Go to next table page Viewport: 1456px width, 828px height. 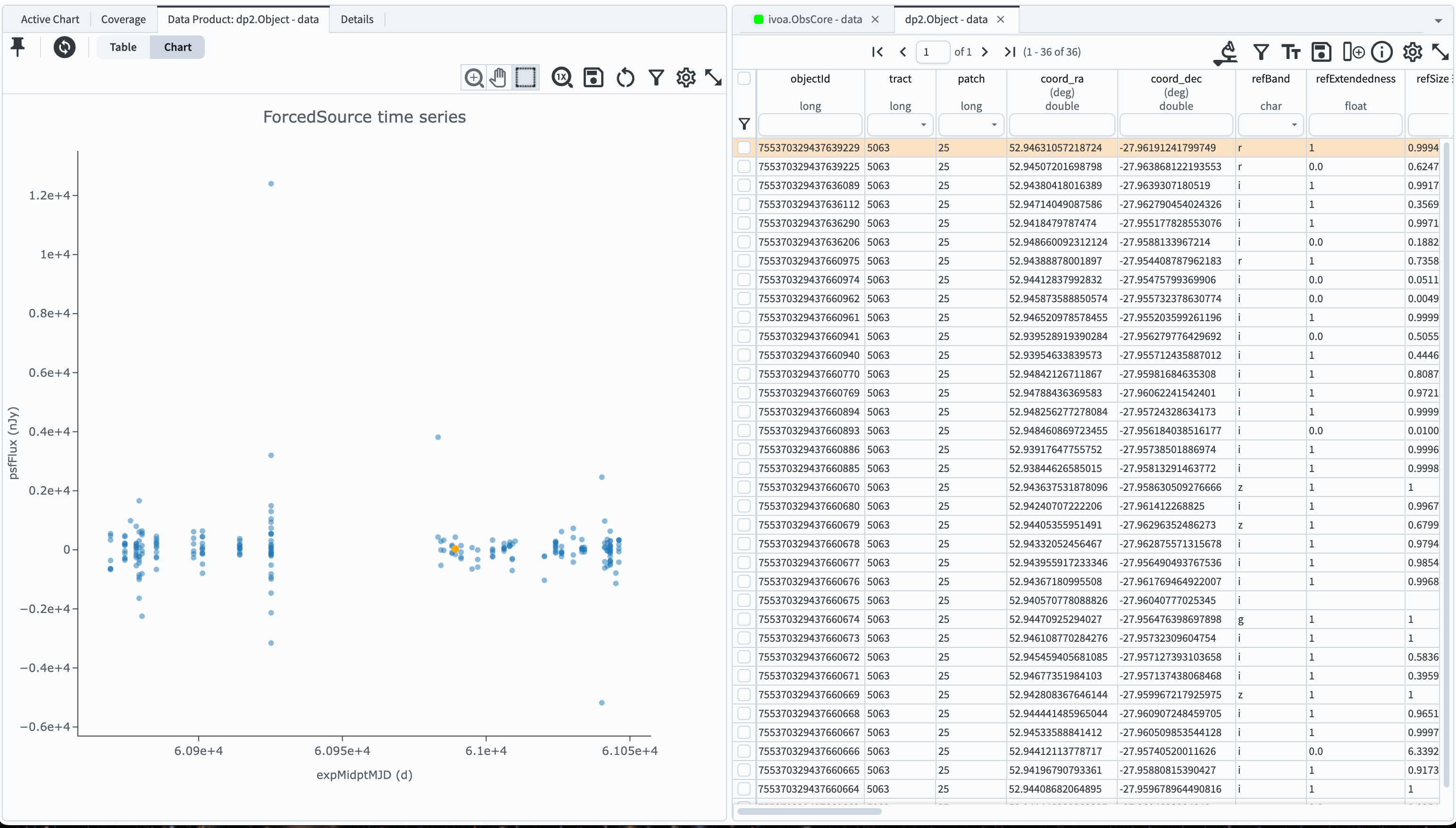pos(985,52)
